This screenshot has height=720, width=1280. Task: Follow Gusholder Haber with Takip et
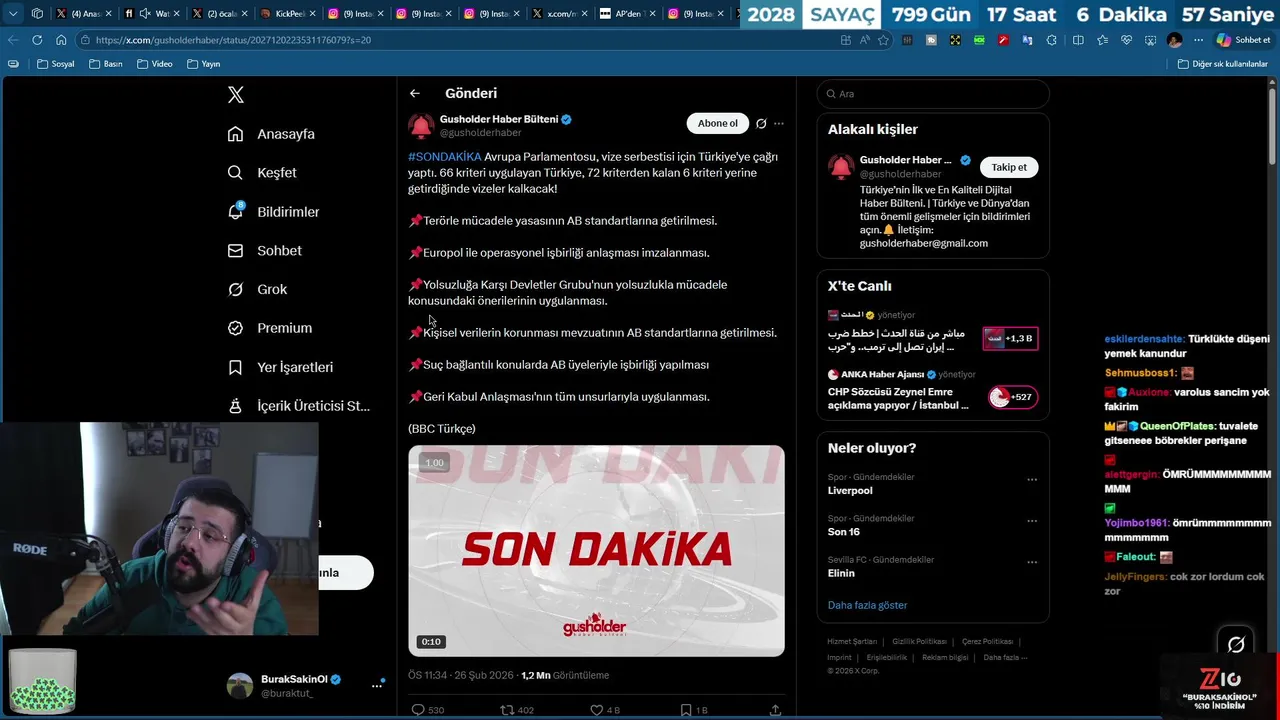1009,167
